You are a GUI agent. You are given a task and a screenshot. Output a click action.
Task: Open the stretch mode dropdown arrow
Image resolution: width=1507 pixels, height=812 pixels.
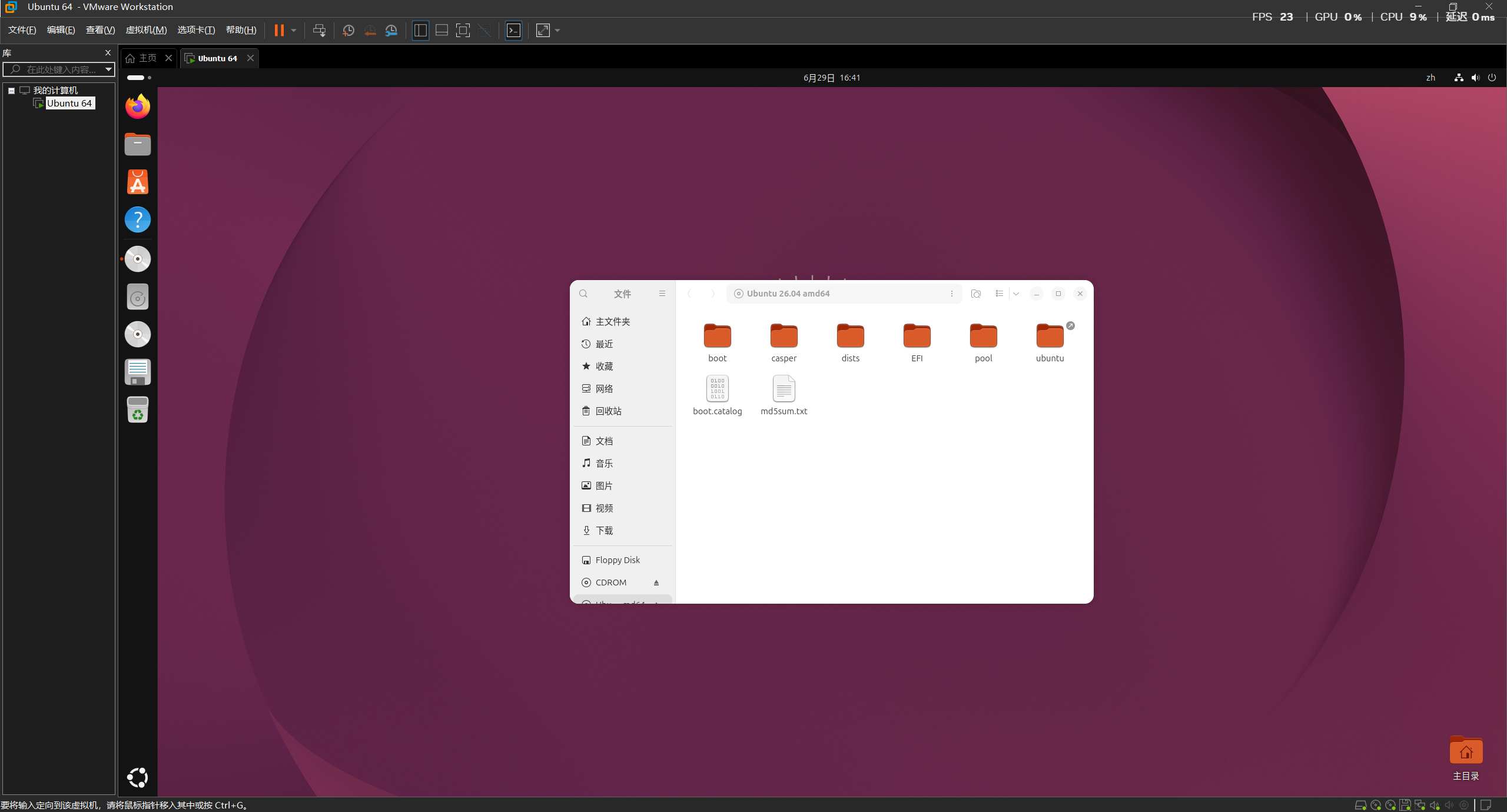pyautogui.click(x=557, y=31)
